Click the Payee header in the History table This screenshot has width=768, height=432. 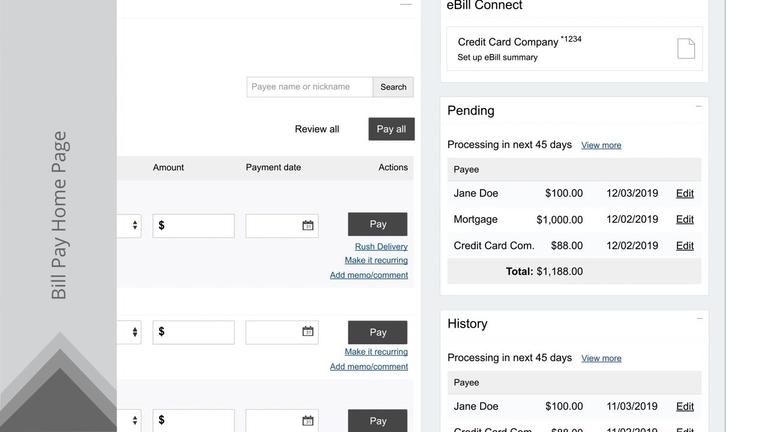466,383
